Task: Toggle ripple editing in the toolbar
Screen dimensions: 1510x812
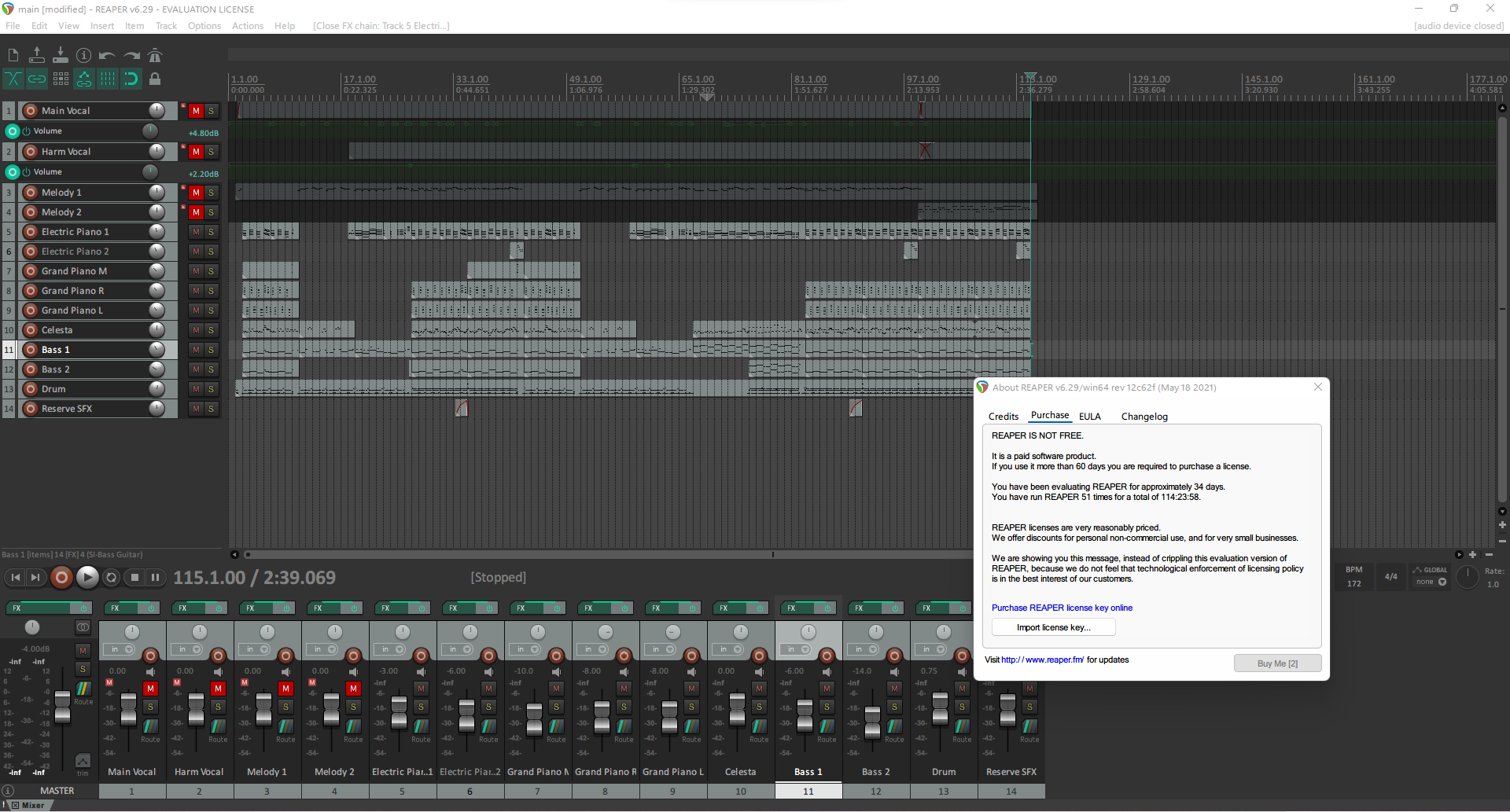Action: point(61,79)
